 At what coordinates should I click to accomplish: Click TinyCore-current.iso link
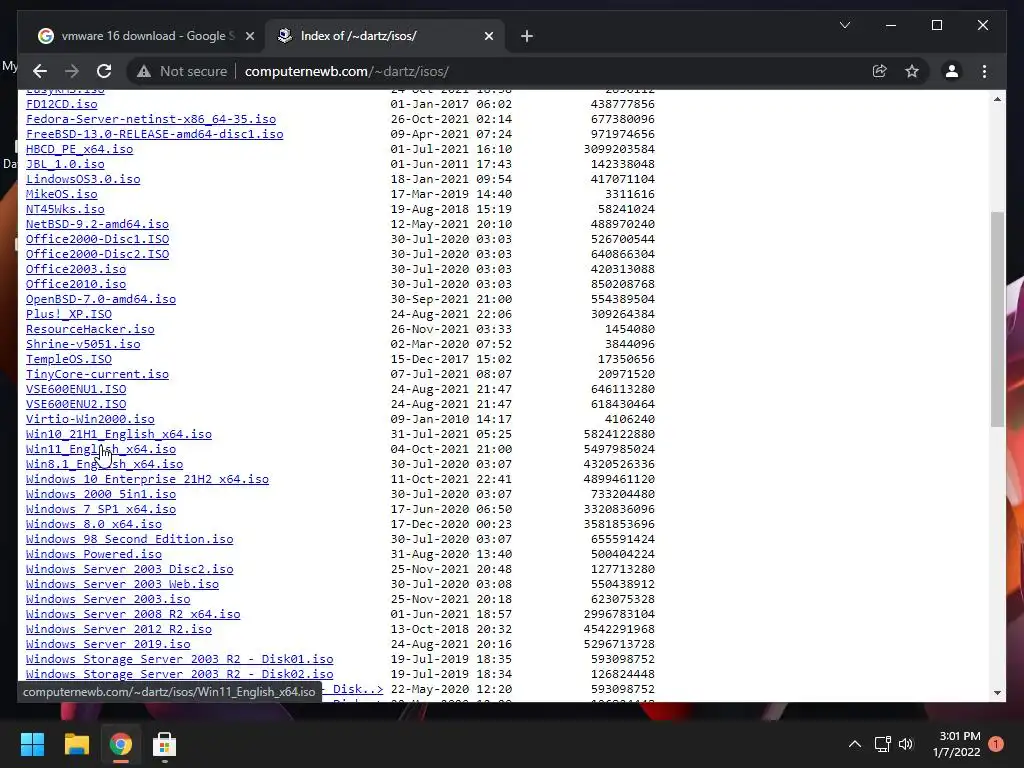click(97, 374)
